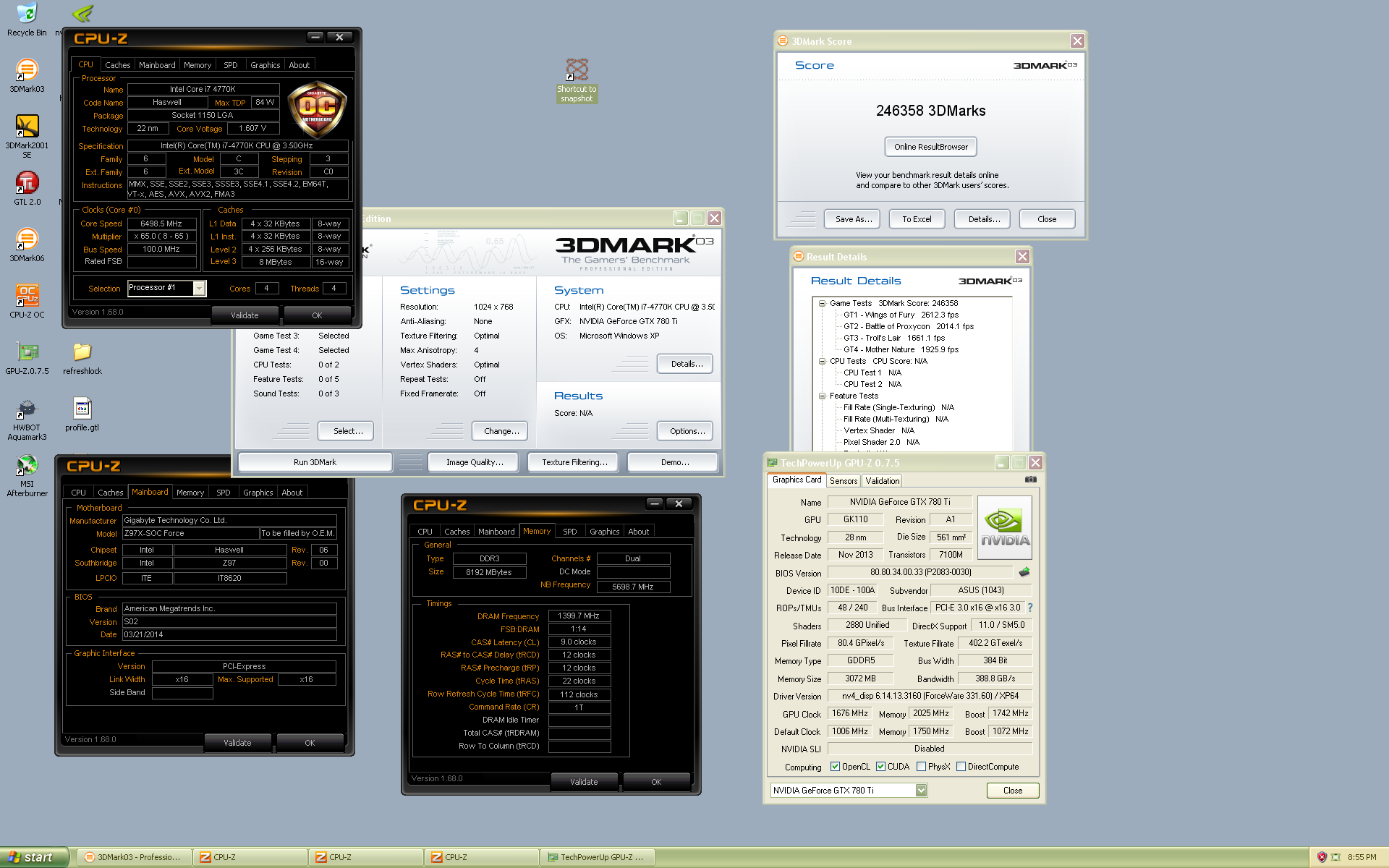Screen dimensions: 1389x868
Task: Open the GTL 2.0 desktop icon
Action: pyautogui.click(x=27, y=189)
